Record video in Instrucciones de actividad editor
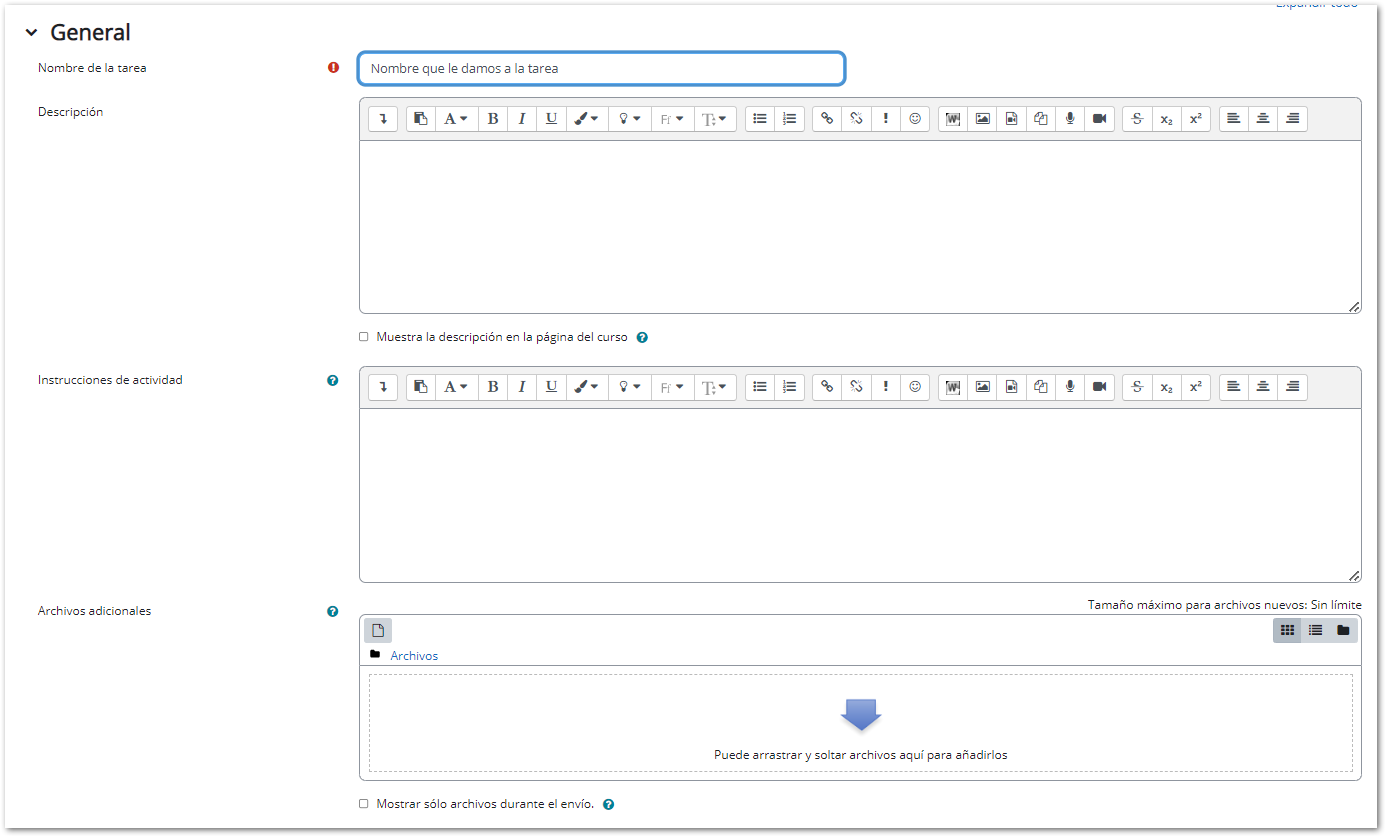The width and height of the screenshot is (1386, 837). pos(1099,387)
